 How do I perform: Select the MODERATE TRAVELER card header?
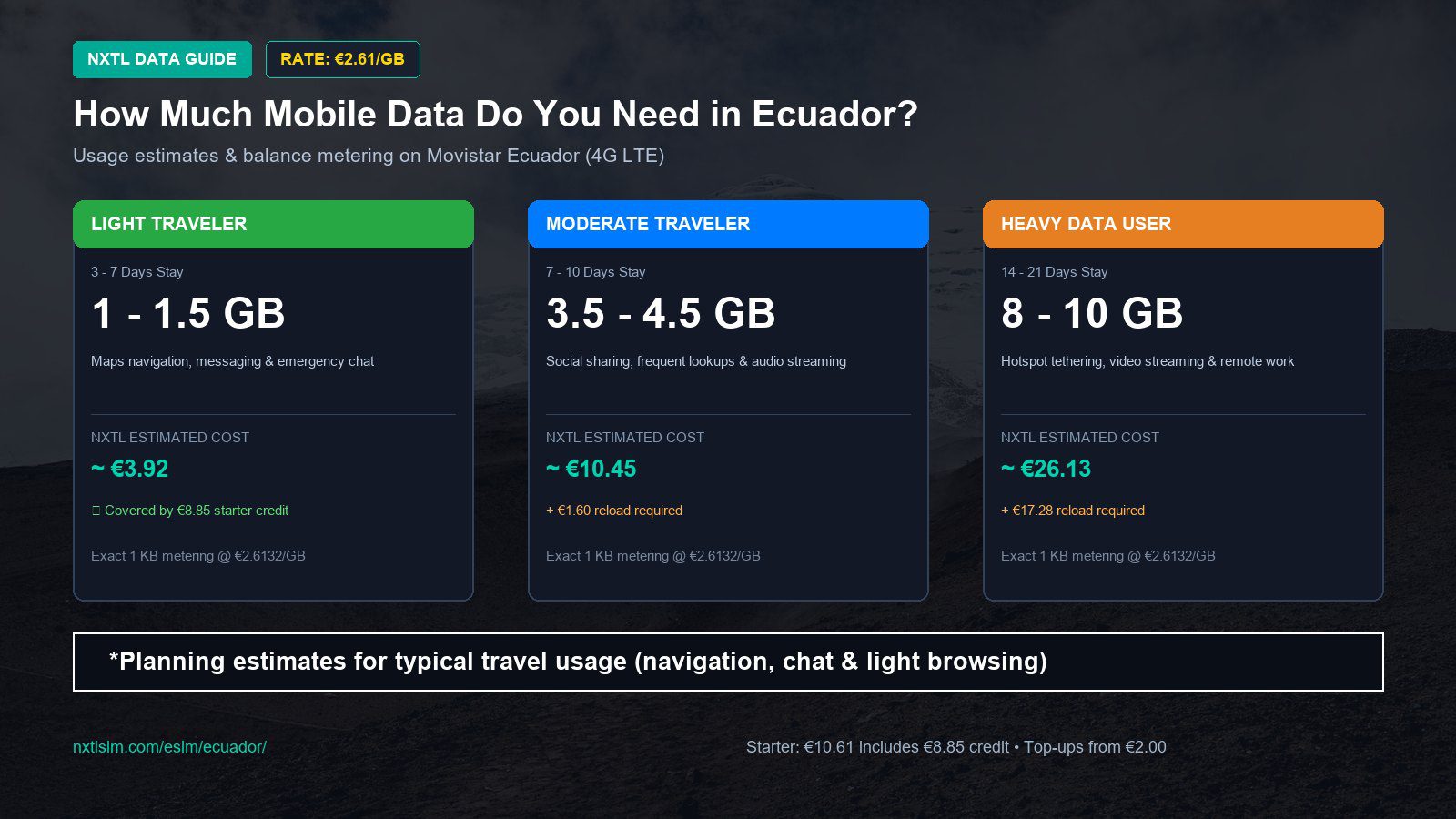point(728,224)
